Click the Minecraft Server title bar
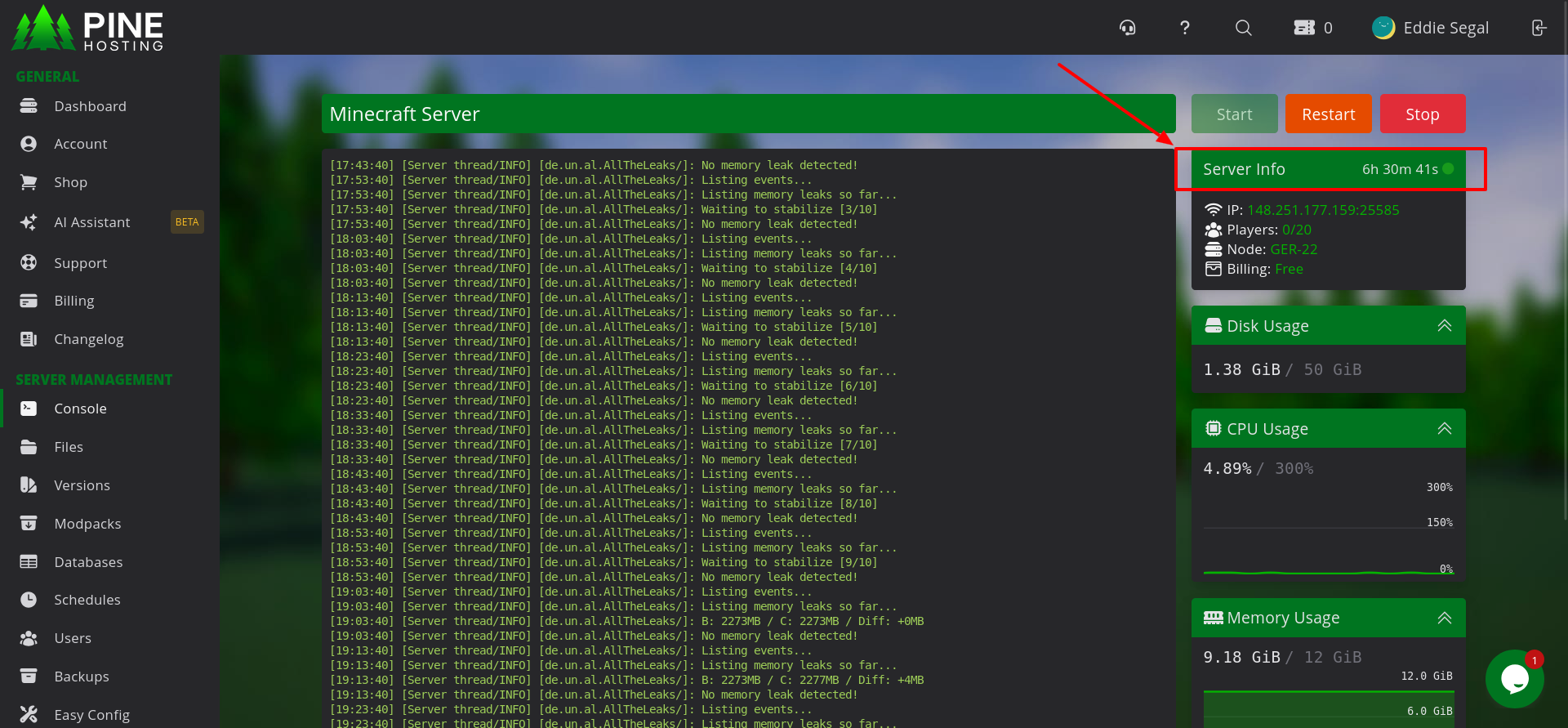 (x=748, y=114)
